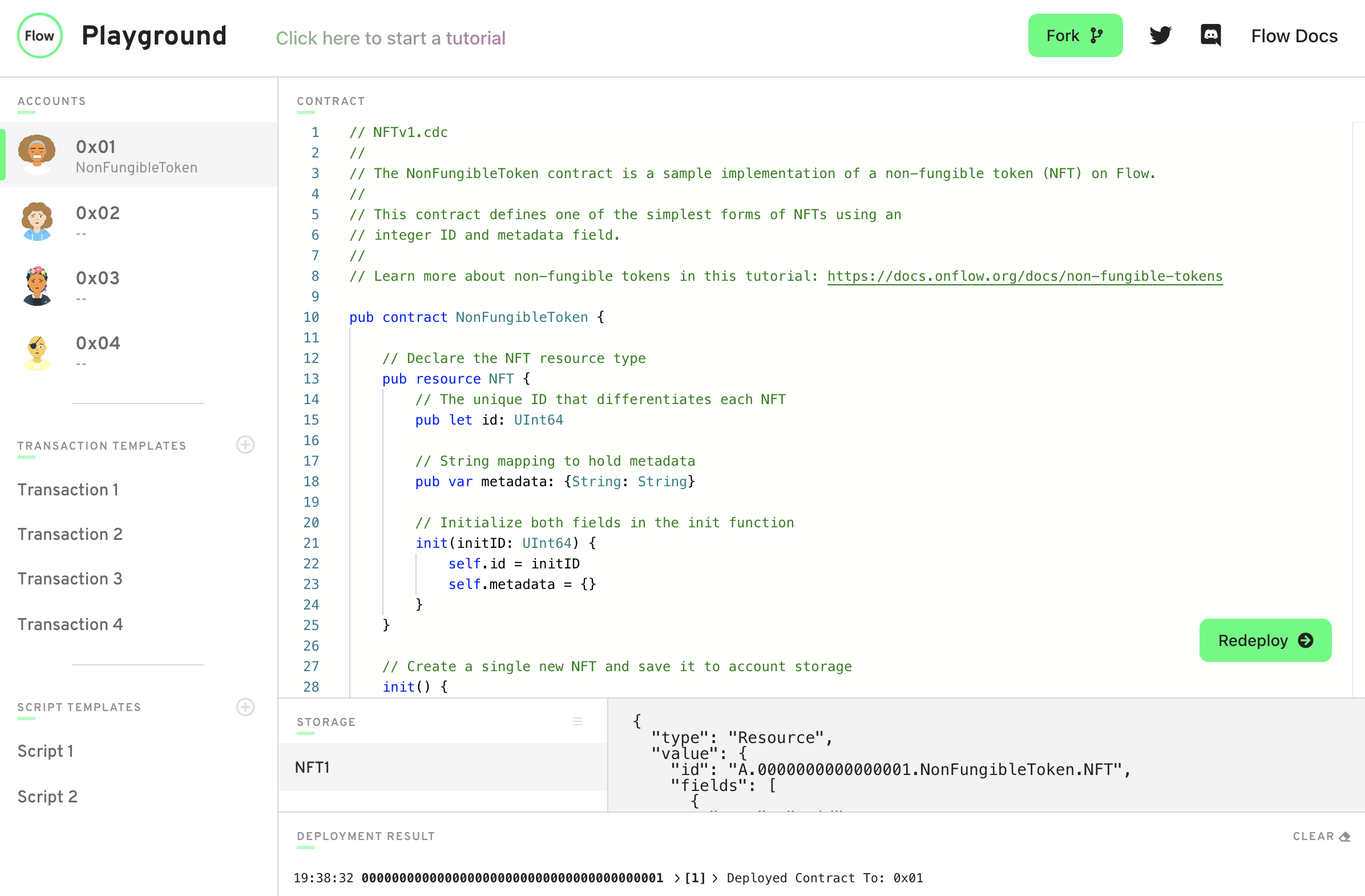Viewport: 1365px width, 896px height.
Task: Click the 0x02 account avatar
Action: (x=37, y=221)
